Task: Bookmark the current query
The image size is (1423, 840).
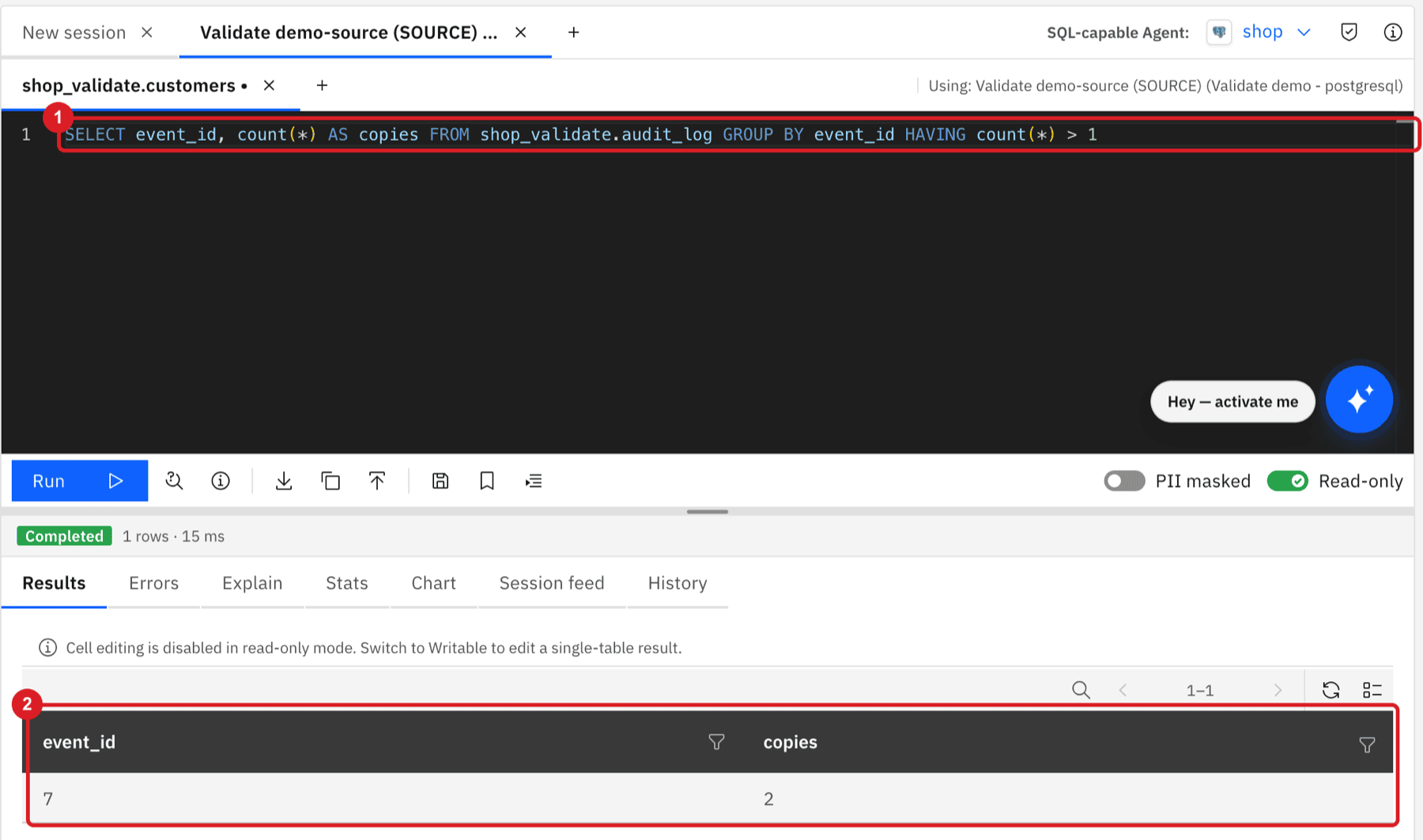Action: pyautogui.click(x=487, y=480)
